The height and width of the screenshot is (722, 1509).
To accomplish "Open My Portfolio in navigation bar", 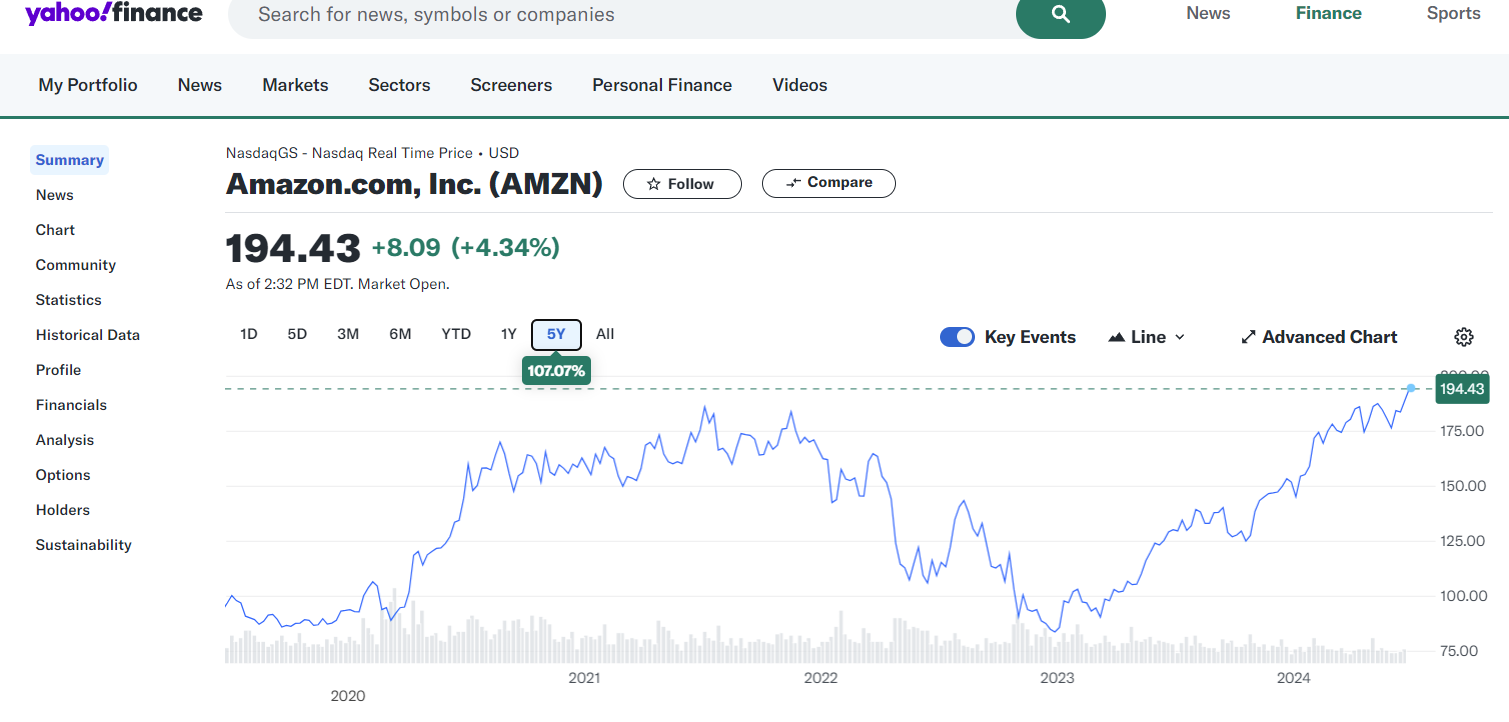I will coord(88,85).
